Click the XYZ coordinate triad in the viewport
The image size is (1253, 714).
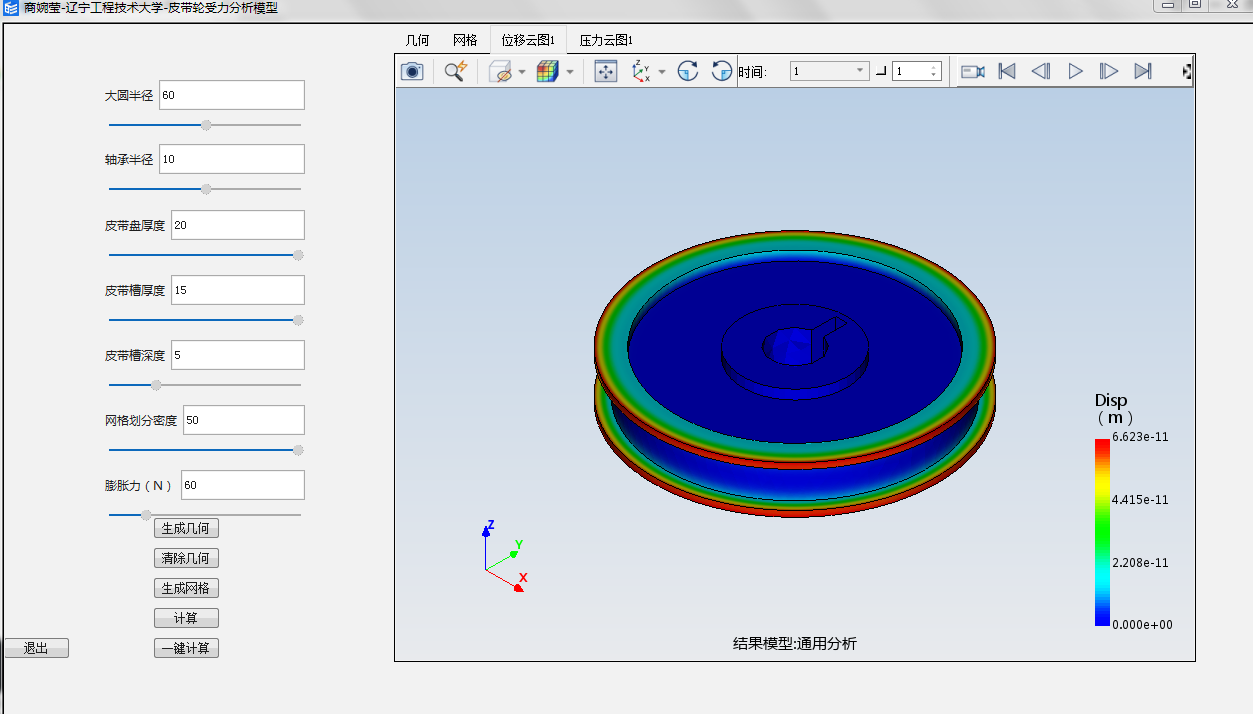point(505,557)
